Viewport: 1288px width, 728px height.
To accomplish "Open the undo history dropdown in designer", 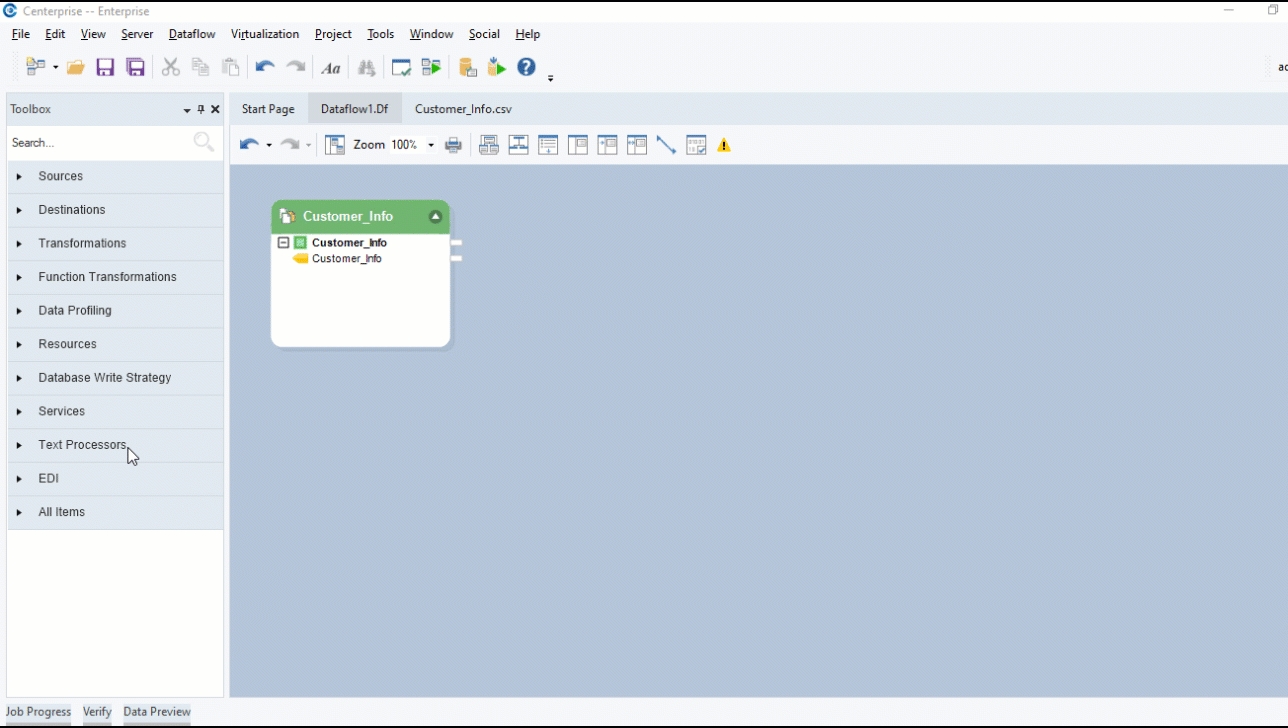I will coord(269,145).
